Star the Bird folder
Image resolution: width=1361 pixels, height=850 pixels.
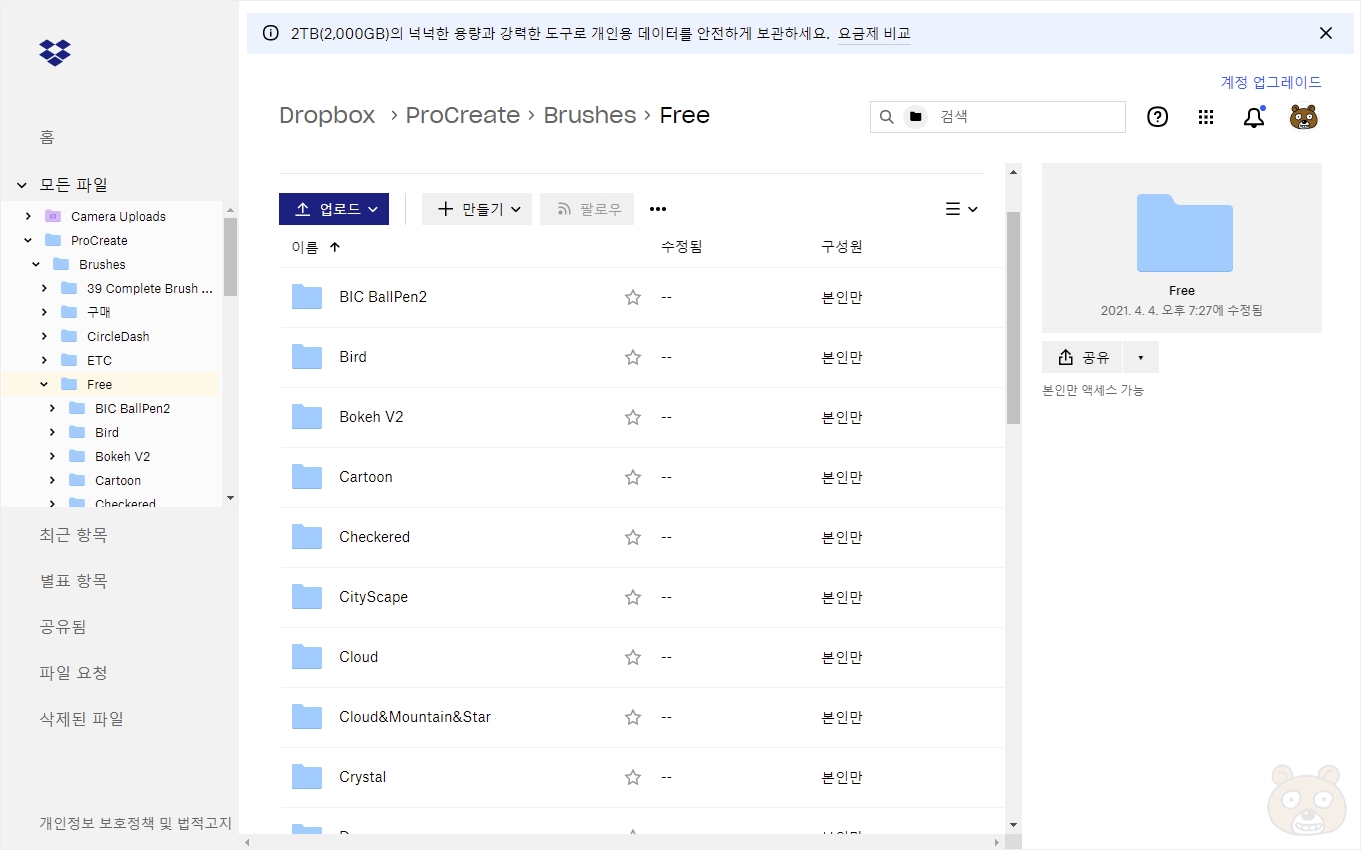point(632,357)
